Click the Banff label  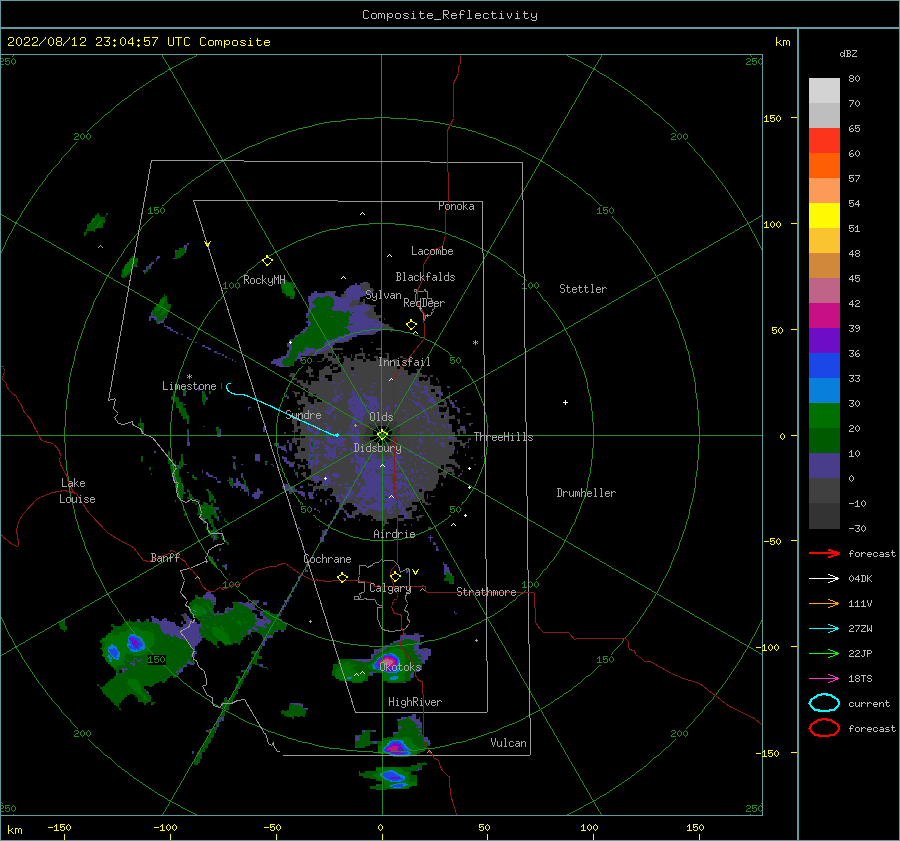tap(165, 557)
